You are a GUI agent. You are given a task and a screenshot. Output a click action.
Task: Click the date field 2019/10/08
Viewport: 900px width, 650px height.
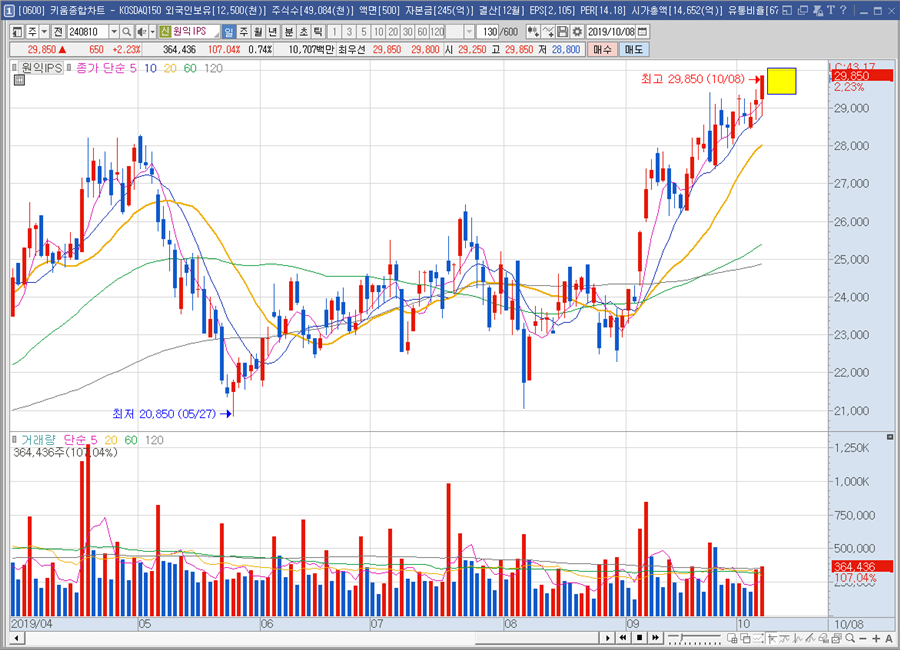click(611, 32)
